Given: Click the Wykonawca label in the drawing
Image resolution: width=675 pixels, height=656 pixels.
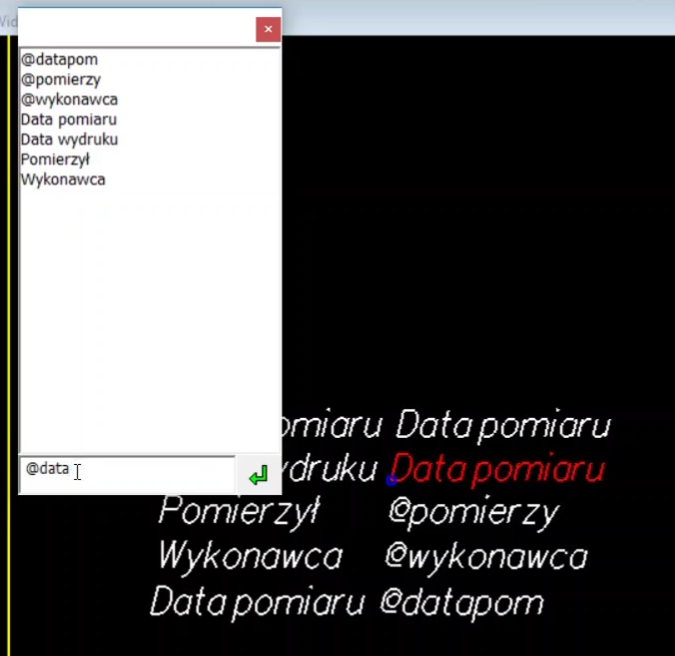Looking at the screenshot, I should coord(250,555).
